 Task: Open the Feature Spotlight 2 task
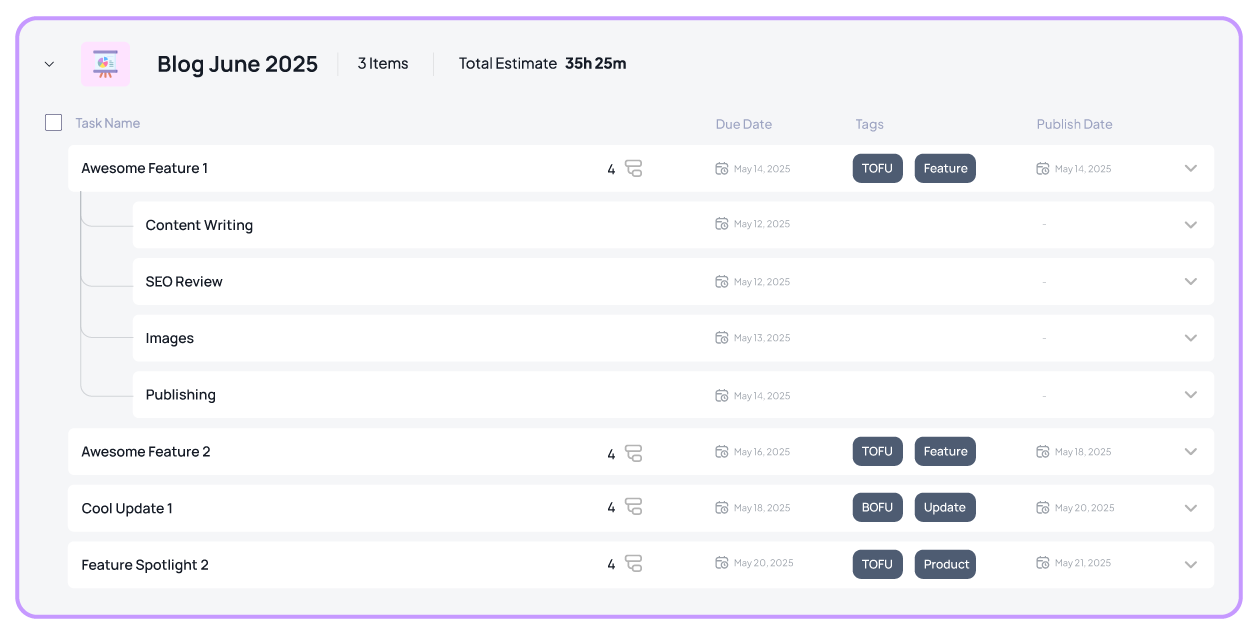(x=145, y=565)
